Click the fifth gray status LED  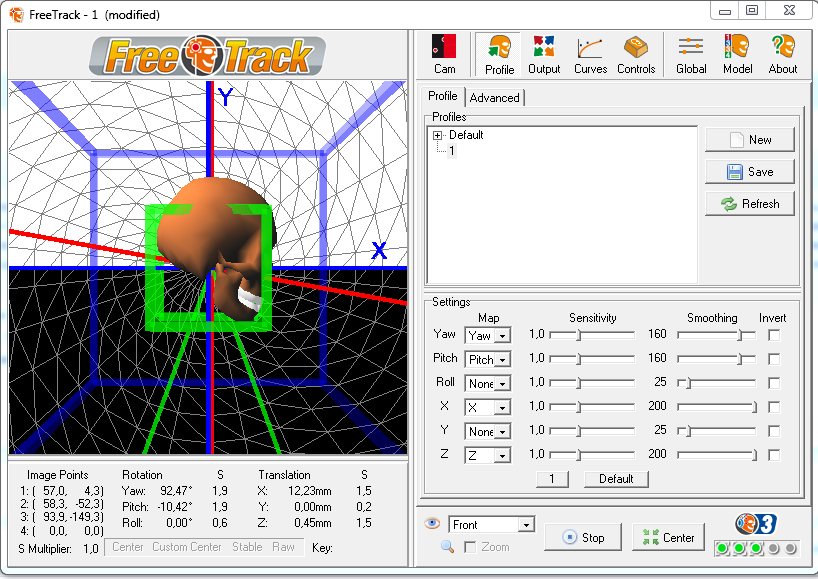(x=791, y=548)
